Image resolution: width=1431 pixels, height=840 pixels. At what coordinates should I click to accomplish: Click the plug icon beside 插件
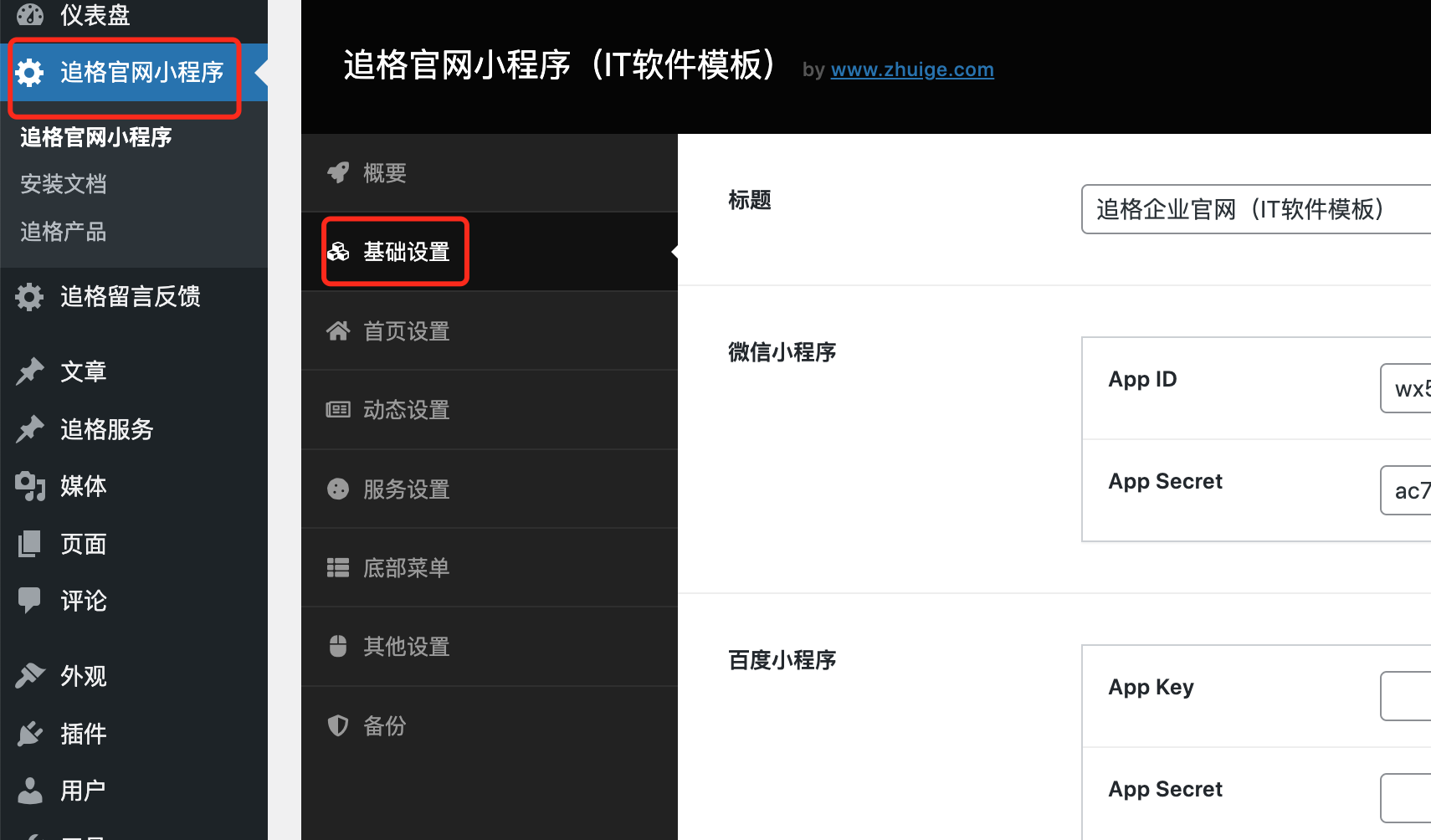point(29,734)
